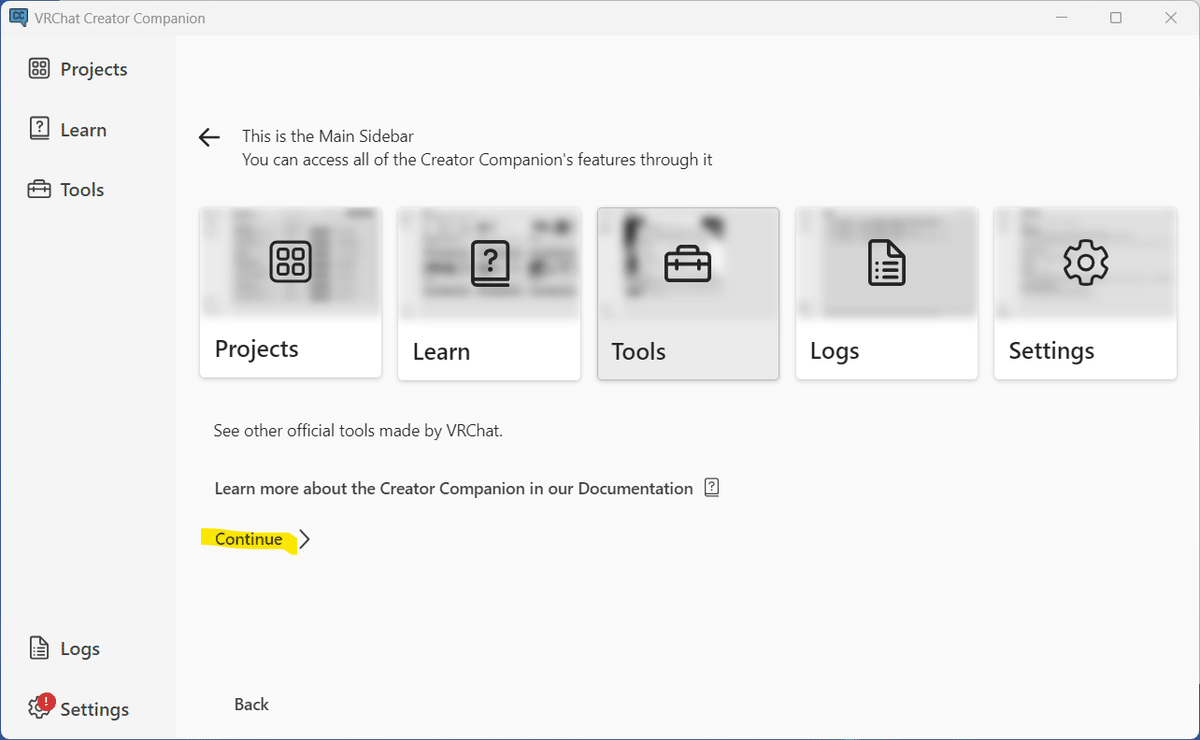Maximize the Creator Companion window
1200x740 pixels.
pyautogui.click(x=1116, y=17)
